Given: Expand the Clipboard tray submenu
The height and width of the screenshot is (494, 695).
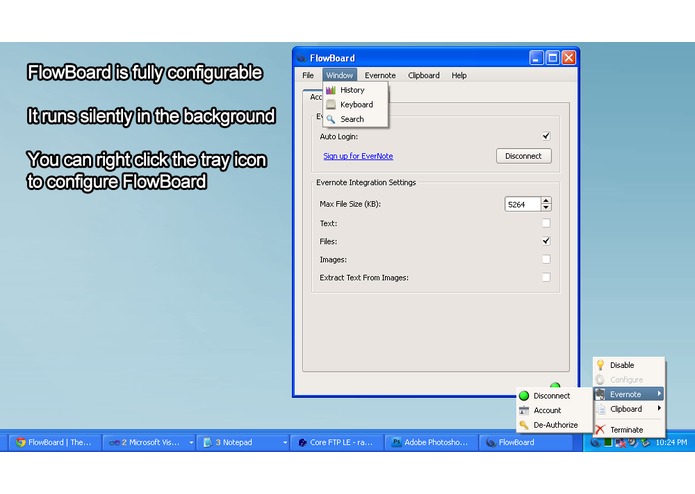Looking at the screenshot, I should [629, 409].
